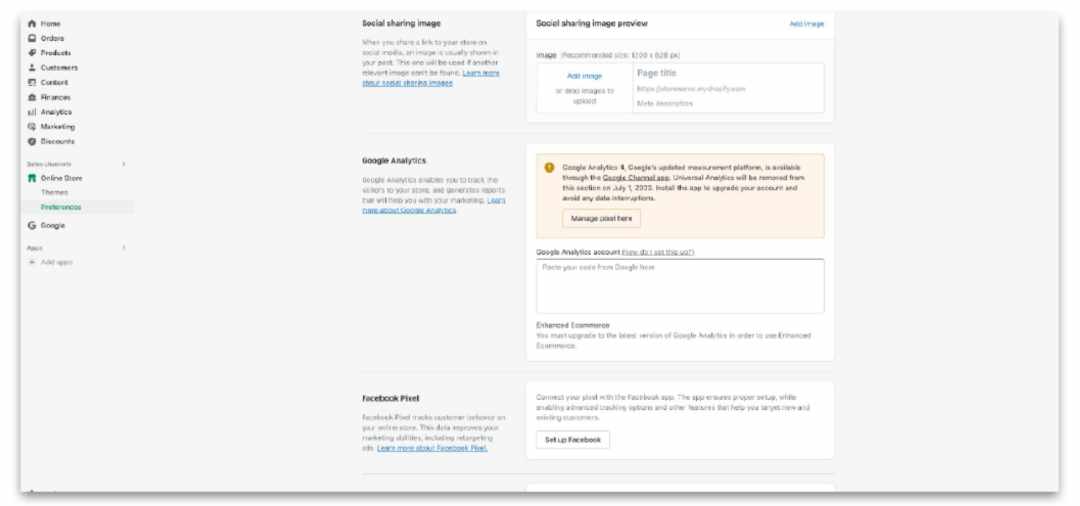Image resolution: width=1080 pixels, height=506 pixels.
Task: Click the Marketing icon in sidebar
Action: pos(32,127)
